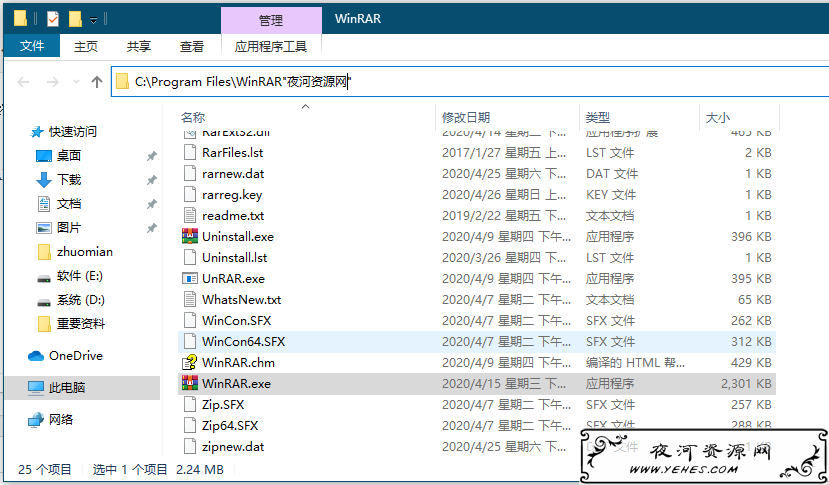Click the properties icon in quick access toolbar
This screenshot has width=829, height=485.
(x=53, y=19)
